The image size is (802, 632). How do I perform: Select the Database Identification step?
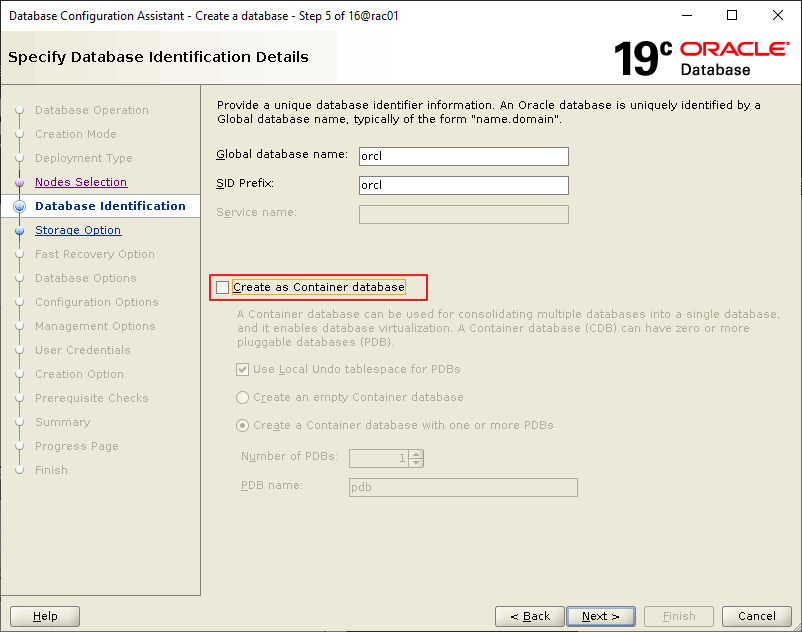[x=110, y=206]
